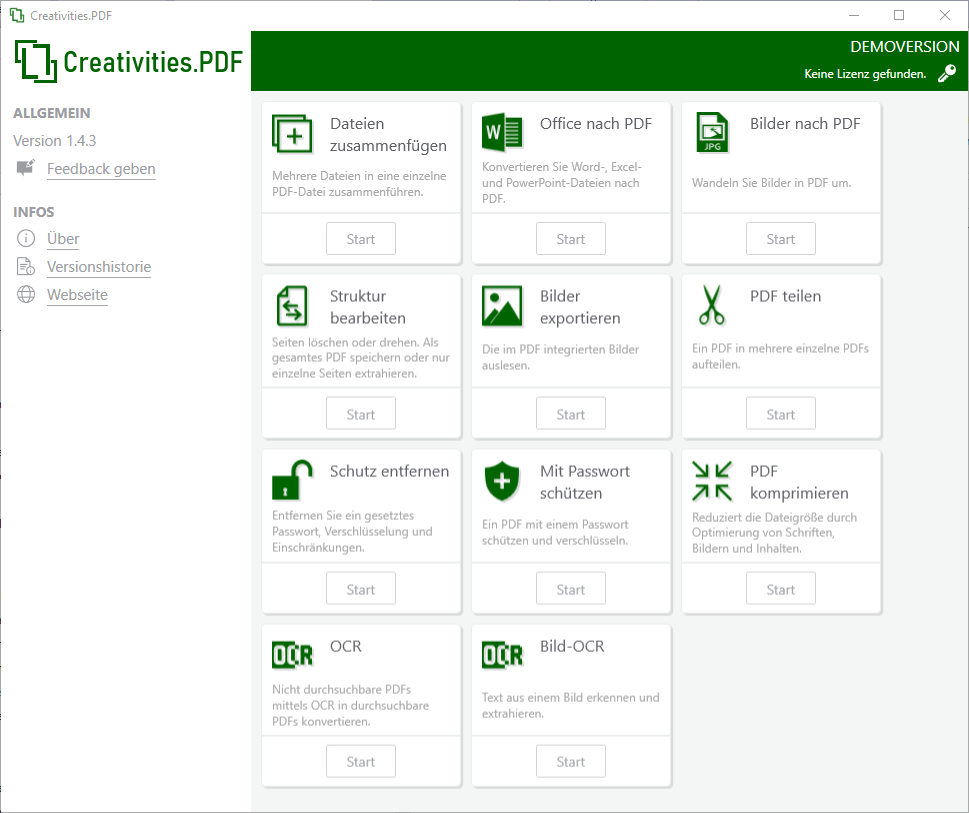969x813 pixels.
Task: Click the scissors icon for PDF teilen
Action: pos(712,305)
